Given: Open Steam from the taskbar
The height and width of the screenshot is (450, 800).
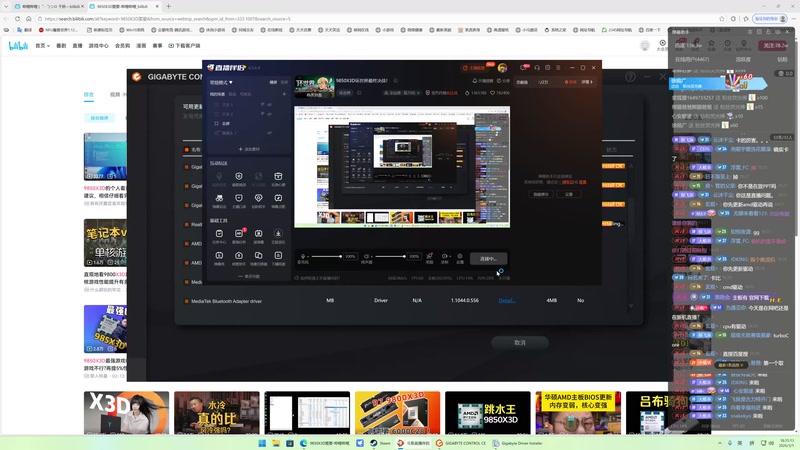Looking at the screenshot, I should (380, 443).
